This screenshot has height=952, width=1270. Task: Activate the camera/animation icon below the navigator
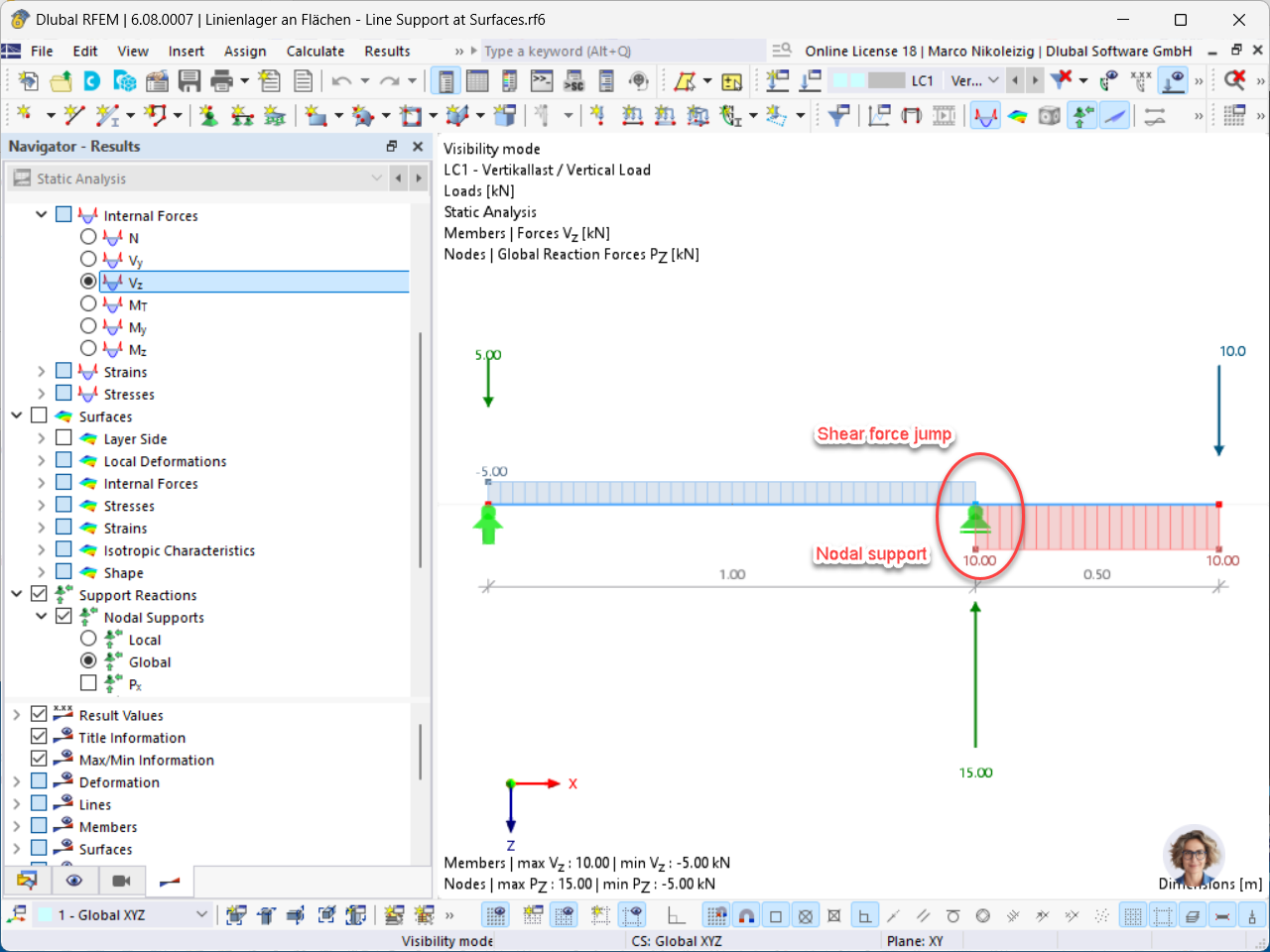pos(122,882)
